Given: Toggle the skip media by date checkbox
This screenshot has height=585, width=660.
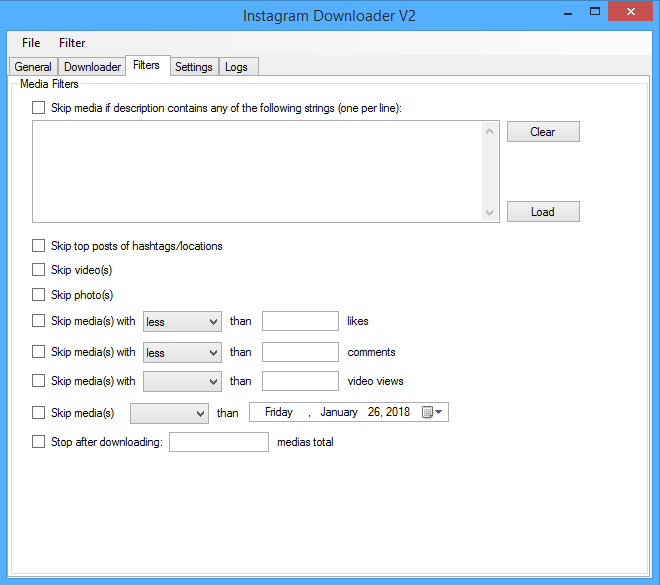Looking at the screenshot, I should click(39, 412).
